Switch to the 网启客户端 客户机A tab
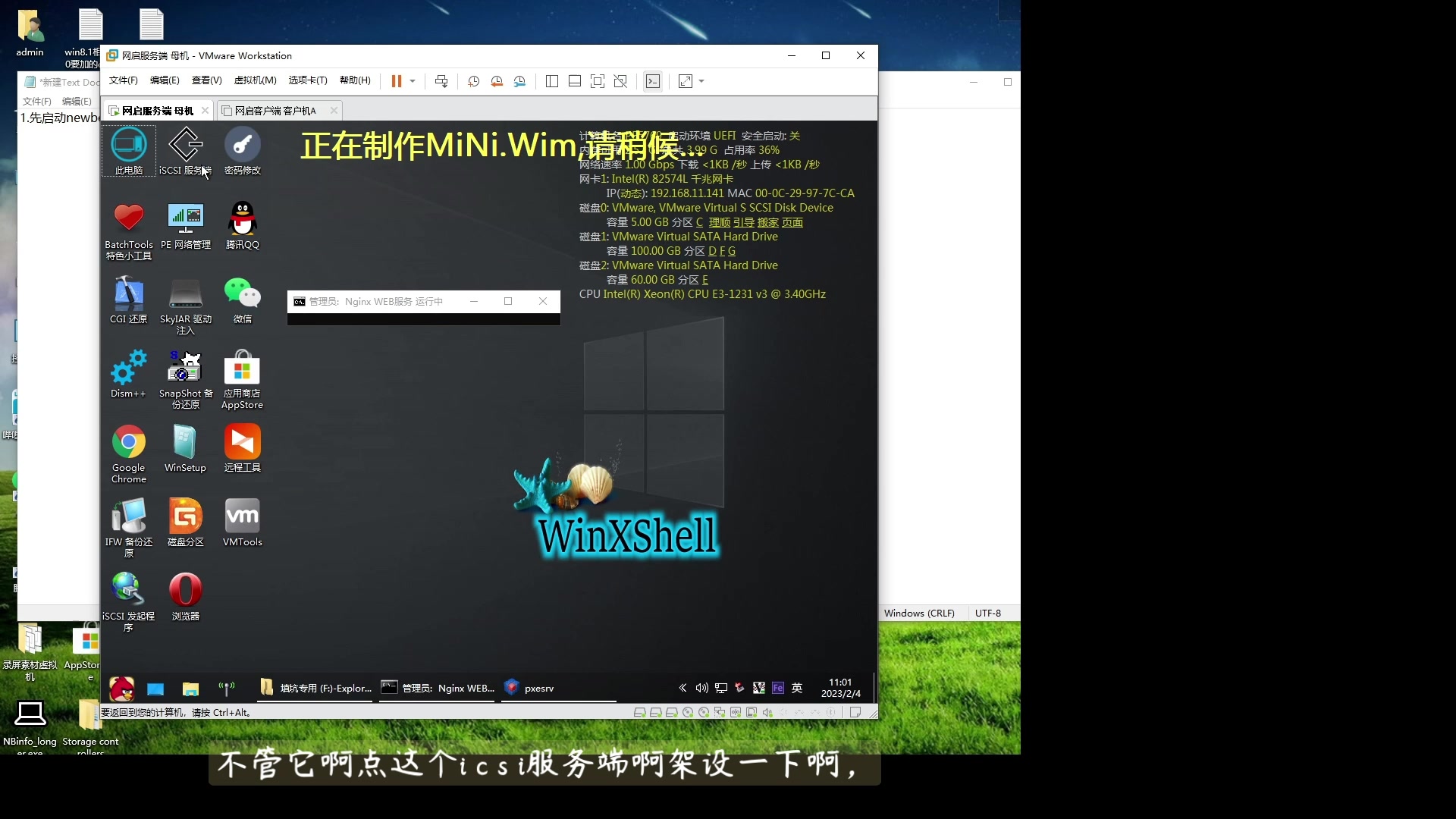Screen dimensions: 1456x819 [275, 110]
